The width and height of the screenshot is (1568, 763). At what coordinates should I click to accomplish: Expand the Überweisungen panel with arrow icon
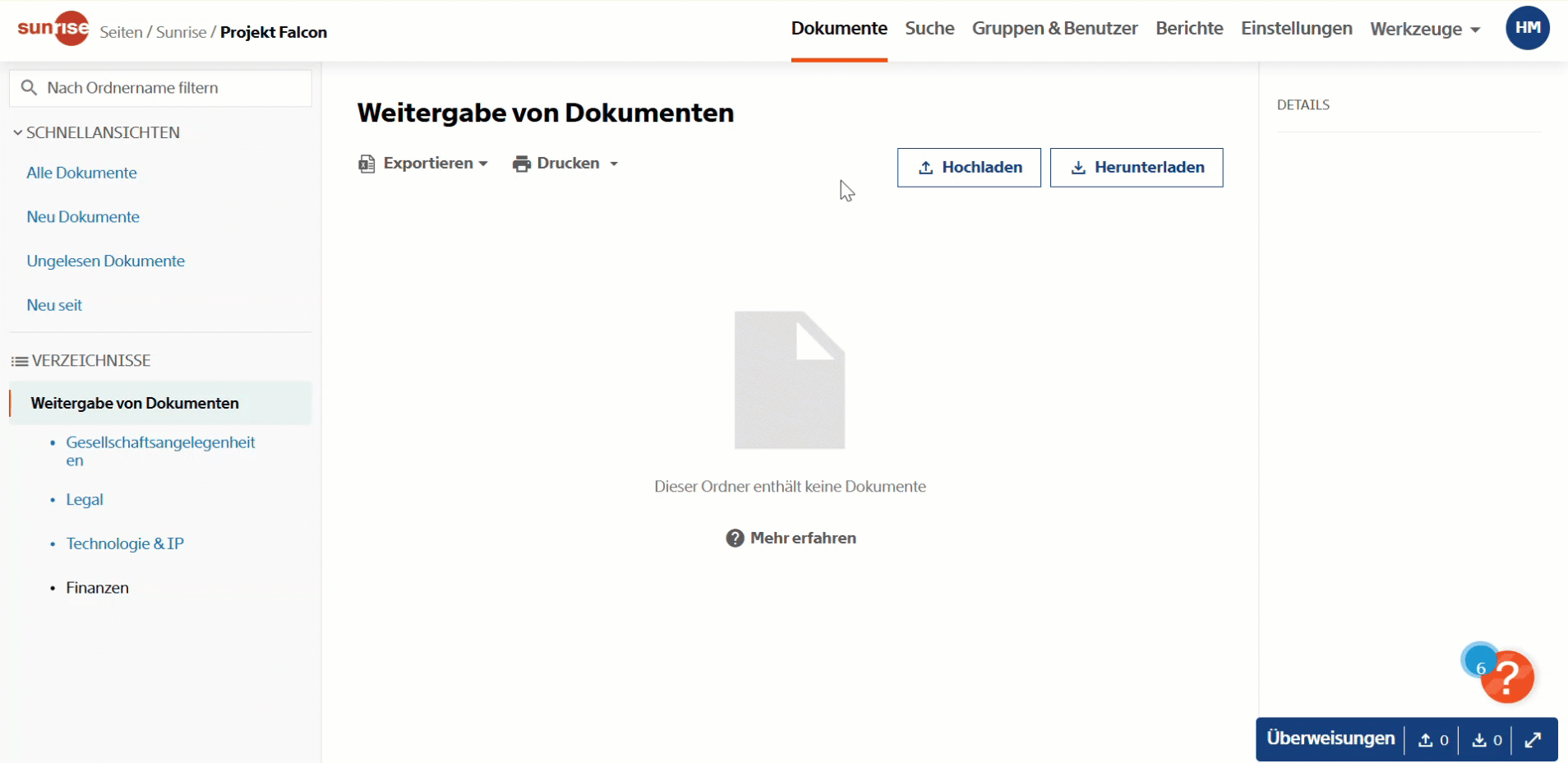[1533, 740]
